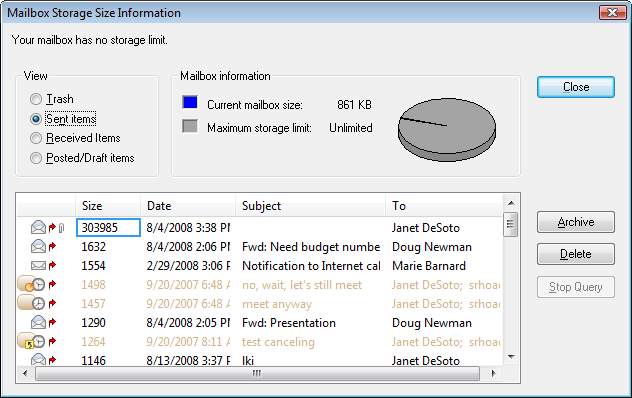This screenshot has height=398, width=632.
Task: Click the red sent arrow in the 1457 row
Action: (x=52, y=304)
